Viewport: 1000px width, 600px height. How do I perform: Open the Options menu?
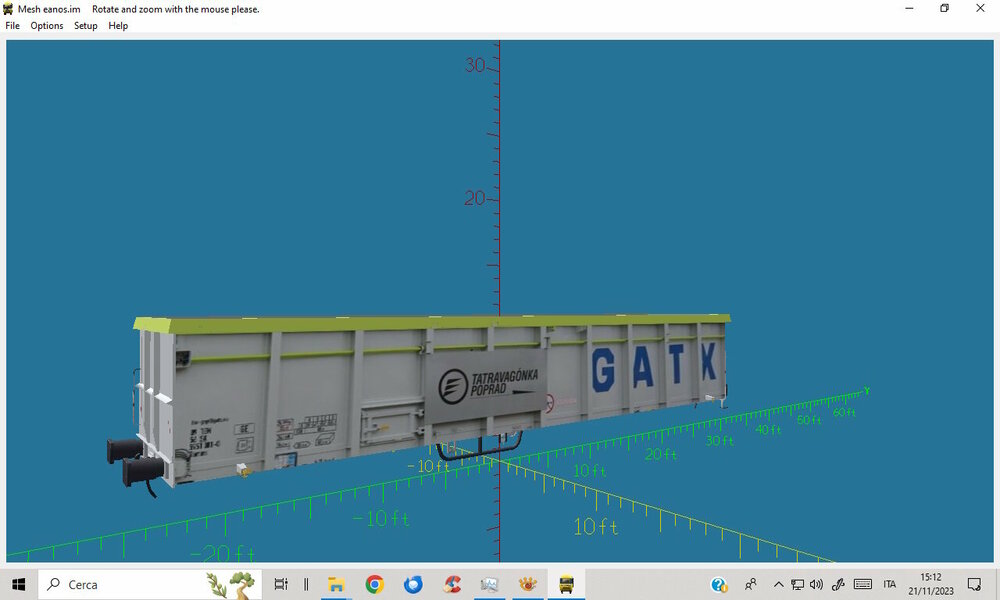[x=47, y=26]
